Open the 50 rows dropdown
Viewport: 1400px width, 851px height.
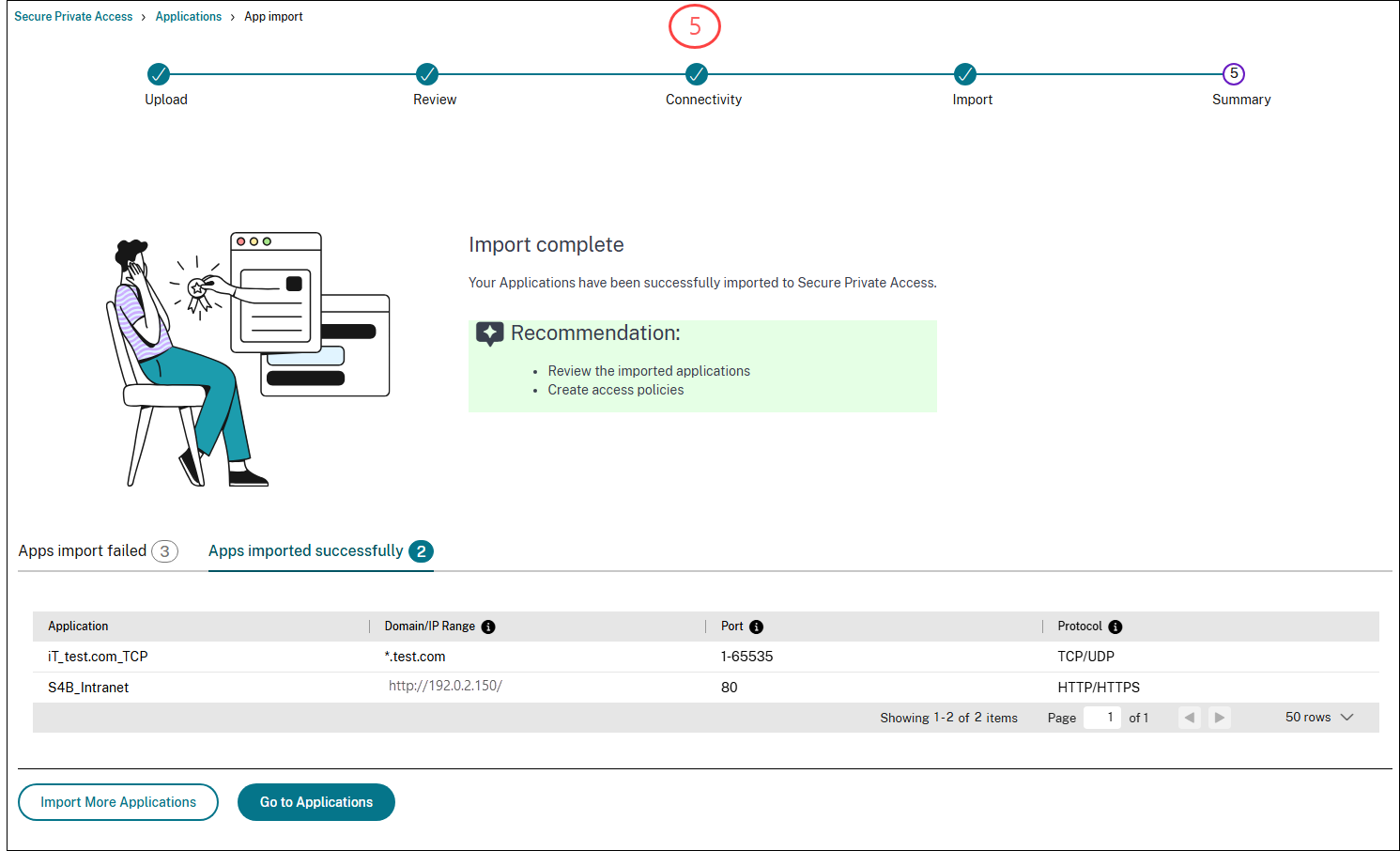pyautogui.click(x=1318, y=717)
